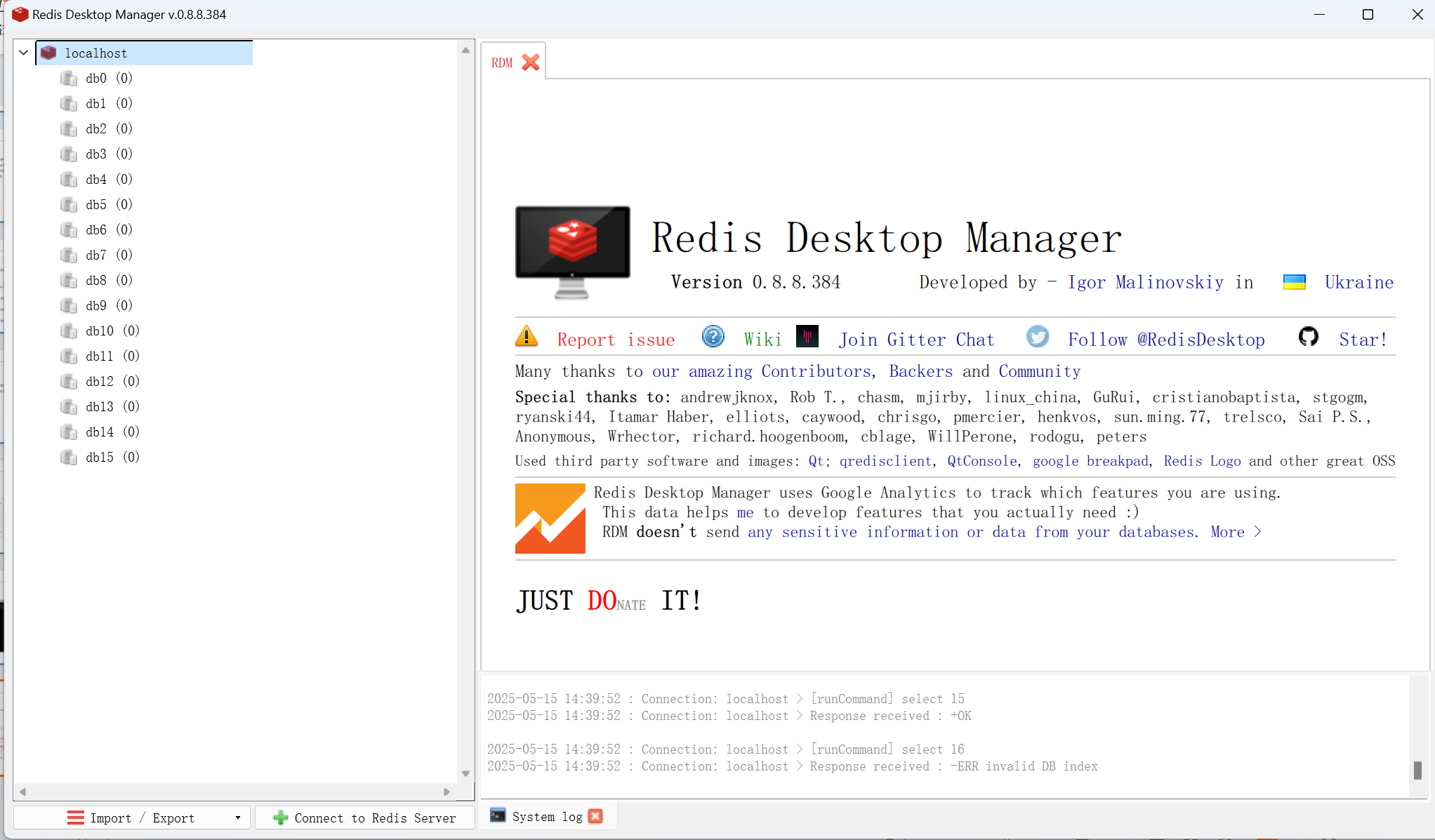Screen dimensions: 1435x840
Task: Click the localhost Redis server icon
Action: (x=48, y=53)
